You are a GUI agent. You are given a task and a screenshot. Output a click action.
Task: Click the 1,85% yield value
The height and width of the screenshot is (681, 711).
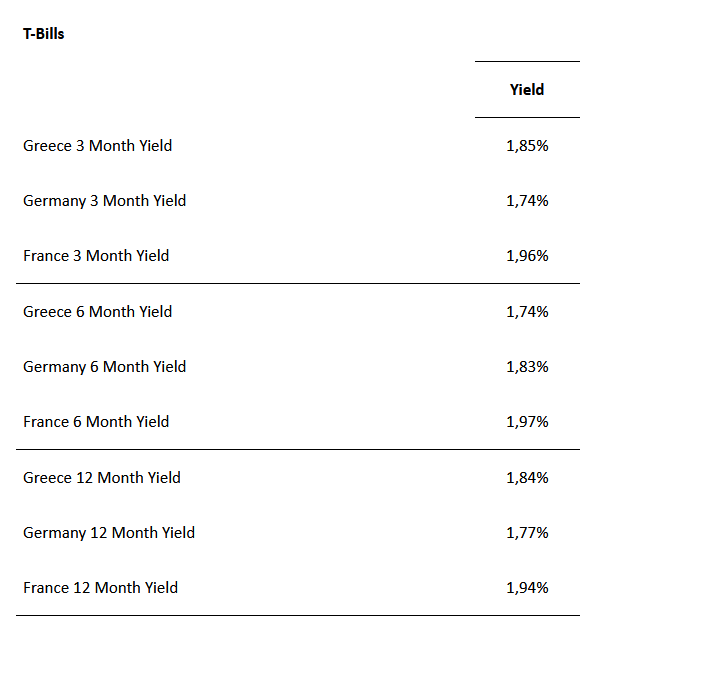pyautogui.click(x=527, y=146)
